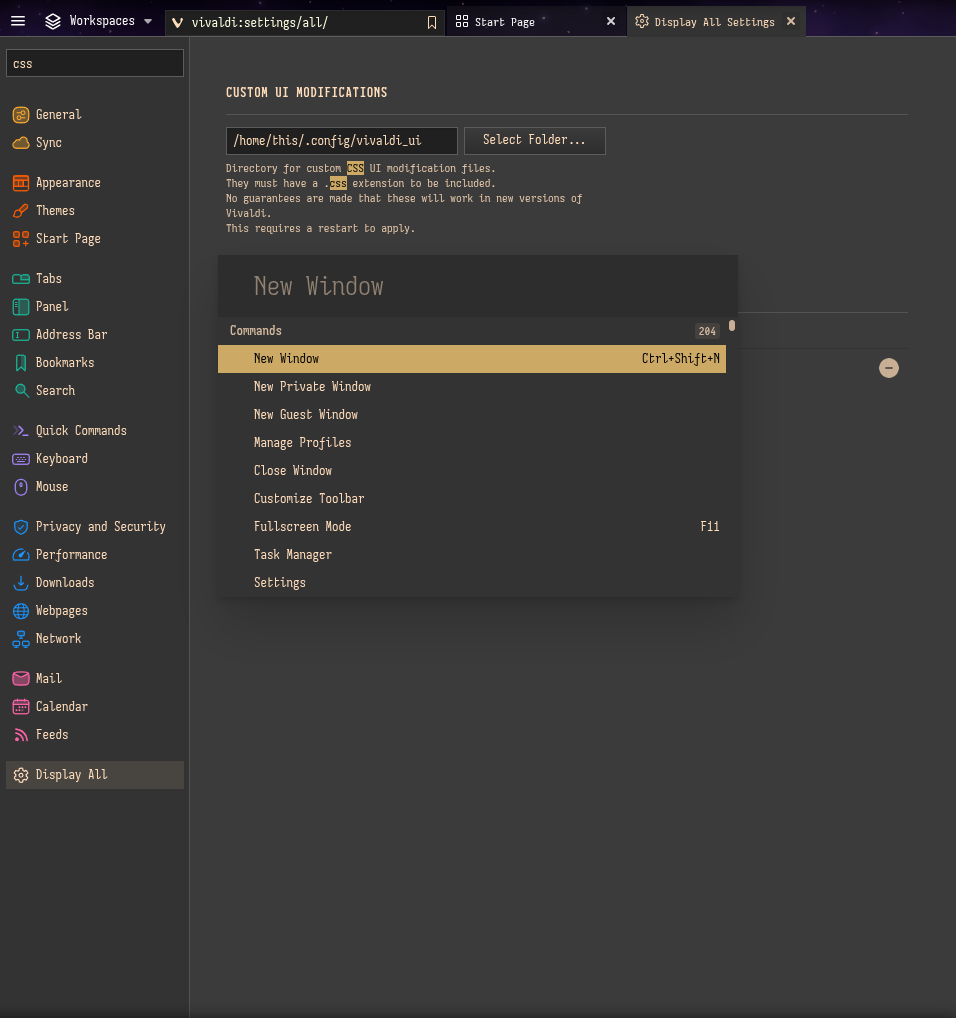956x1018 pixels.
Task: Open the Vivaldi main menu hamburger icon
Action: [x=18, y=21]
